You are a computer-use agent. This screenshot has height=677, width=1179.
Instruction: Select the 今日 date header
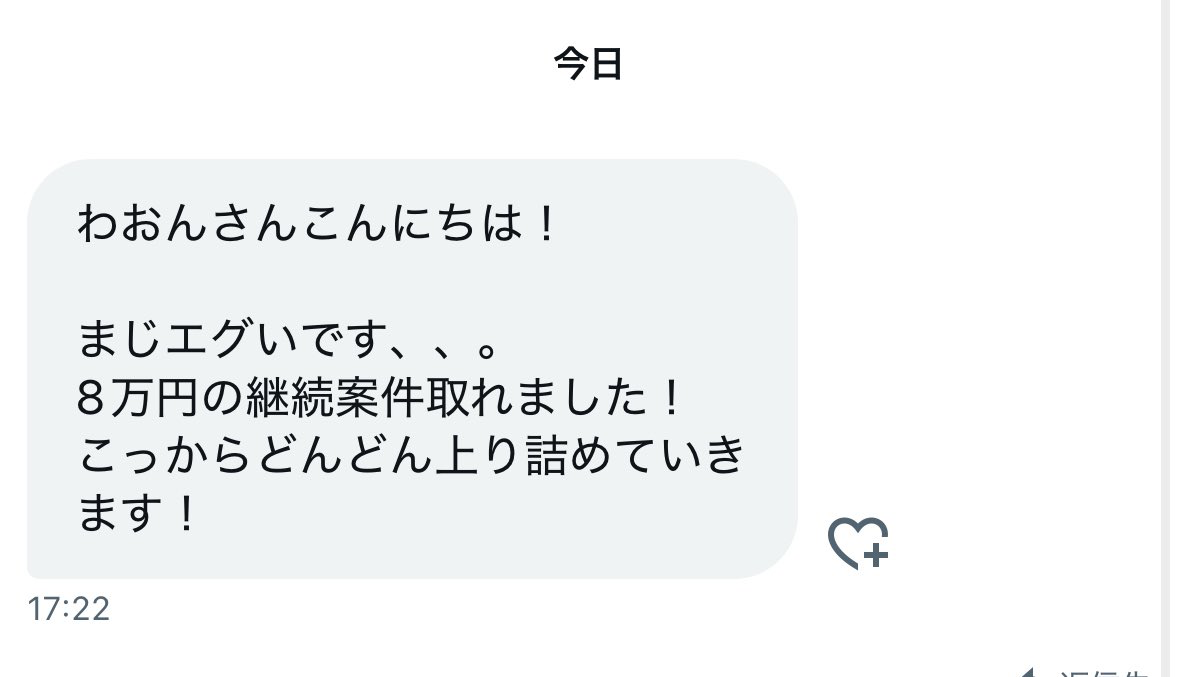588,63
